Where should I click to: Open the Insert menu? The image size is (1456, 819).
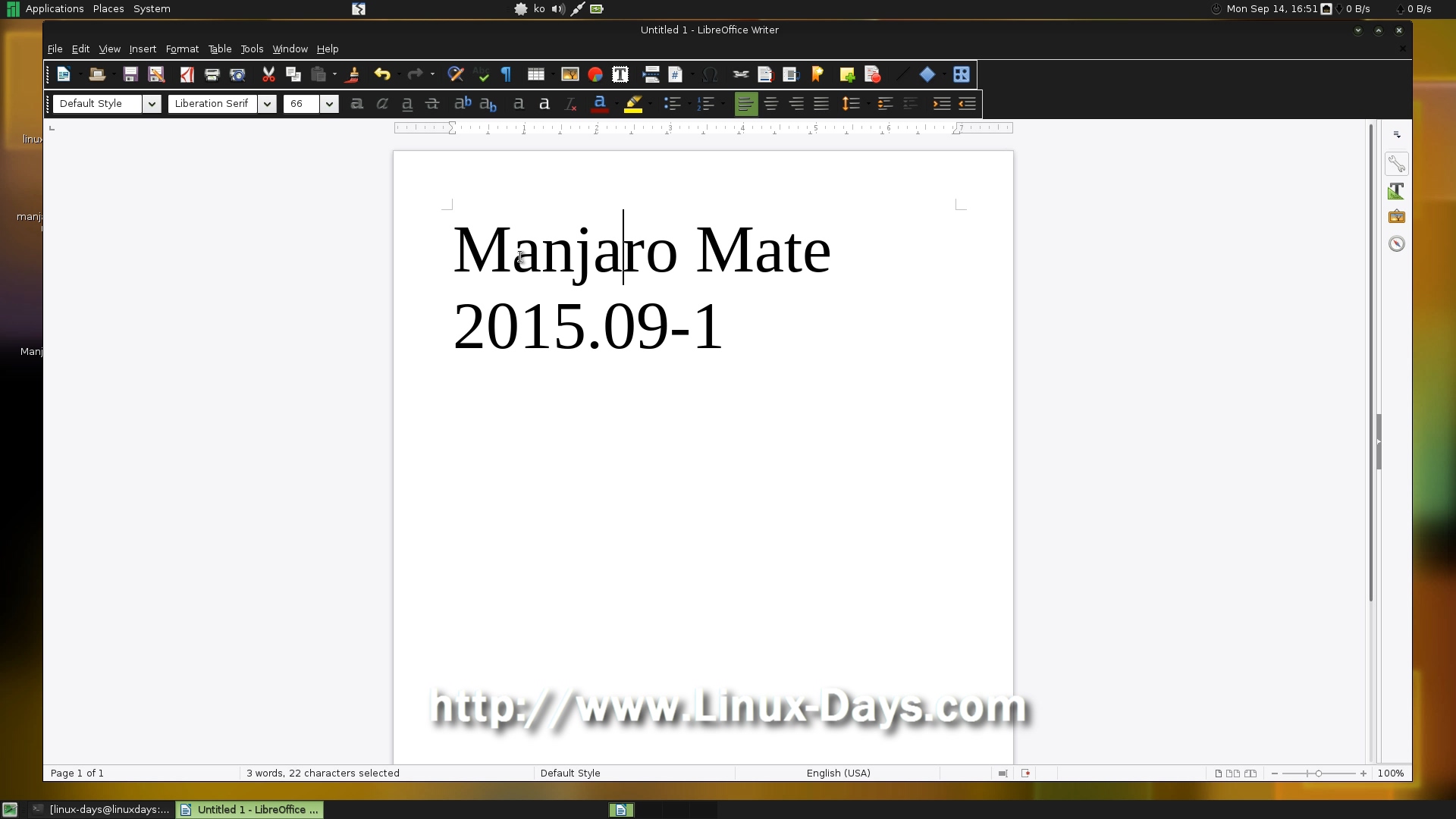click(x=143, y=49)
